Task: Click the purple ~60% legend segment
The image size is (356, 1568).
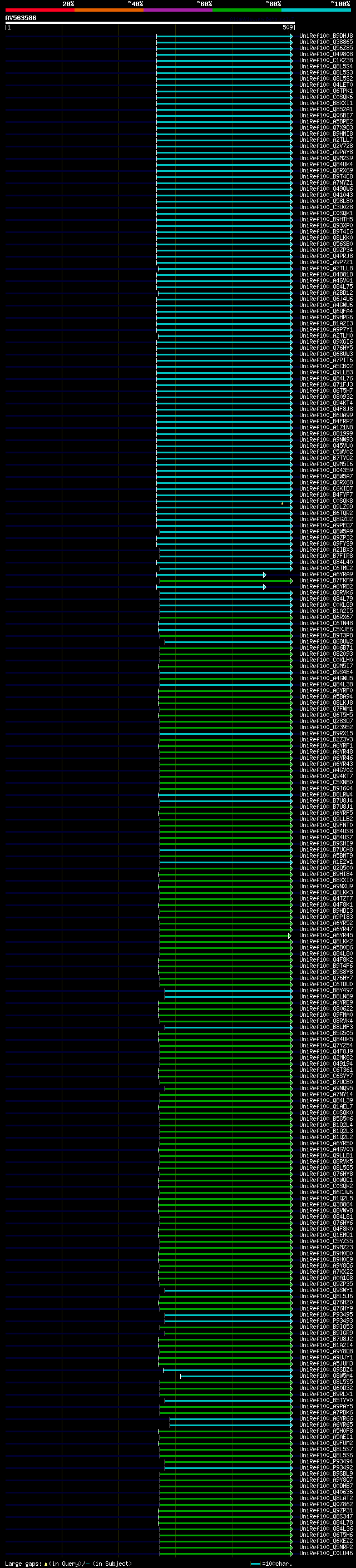Action: coord(179,10)
